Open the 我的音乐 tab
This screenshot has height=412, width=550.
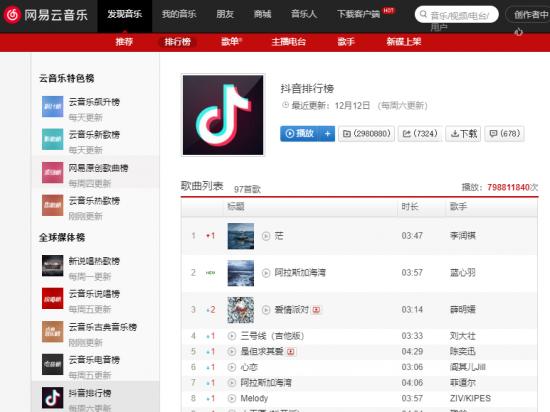[x=179, y=14]
